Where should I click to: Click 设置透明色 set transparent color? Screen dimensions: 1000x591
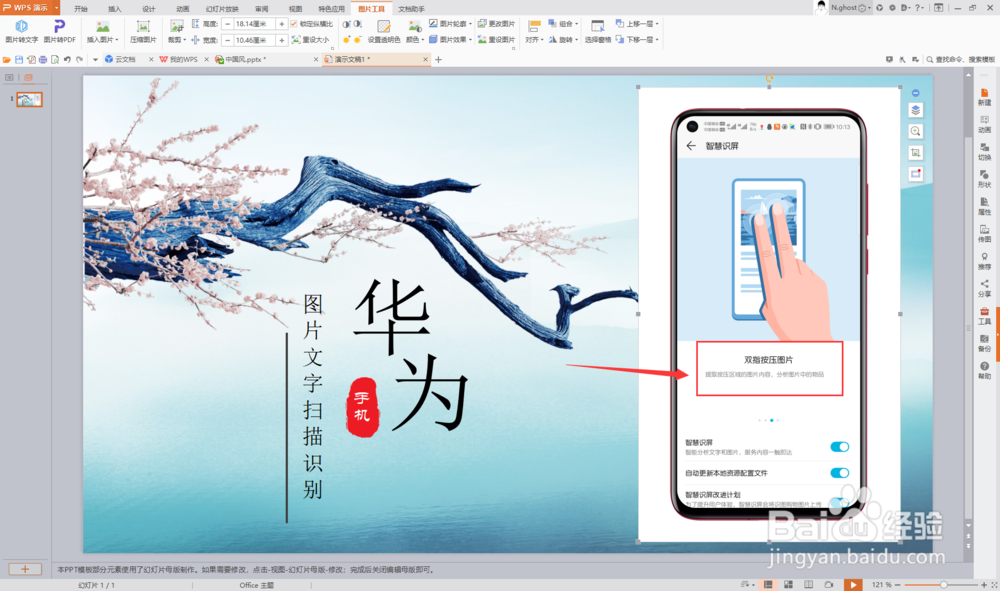[x=383, y=31]
